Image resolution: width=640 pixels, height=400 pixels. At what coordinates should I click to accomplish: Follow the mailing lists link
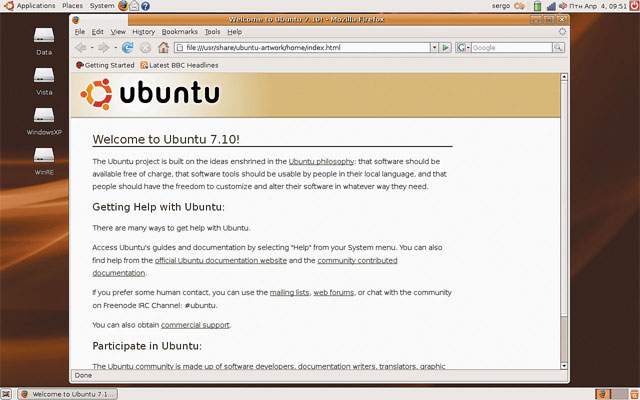pyautogui.click(x=289, y=293)
